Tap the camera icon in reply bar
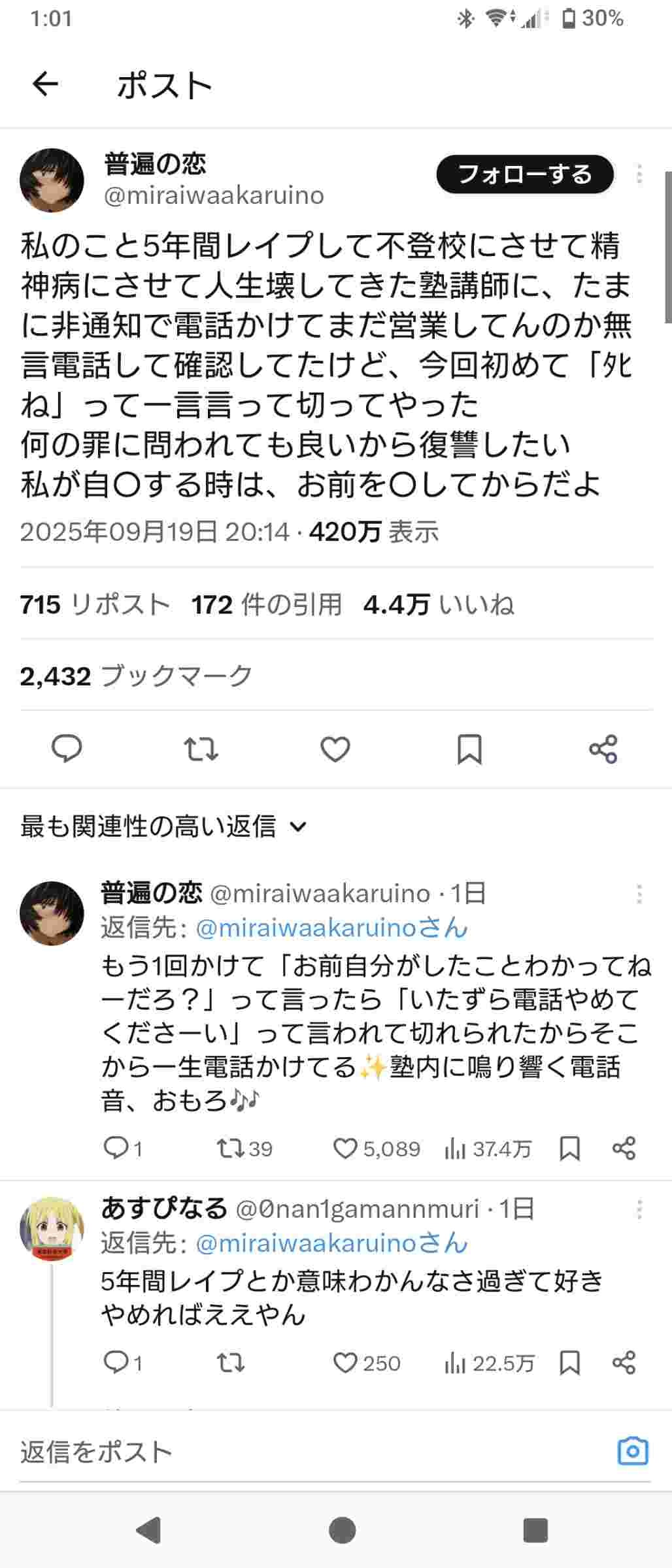 632,1452
